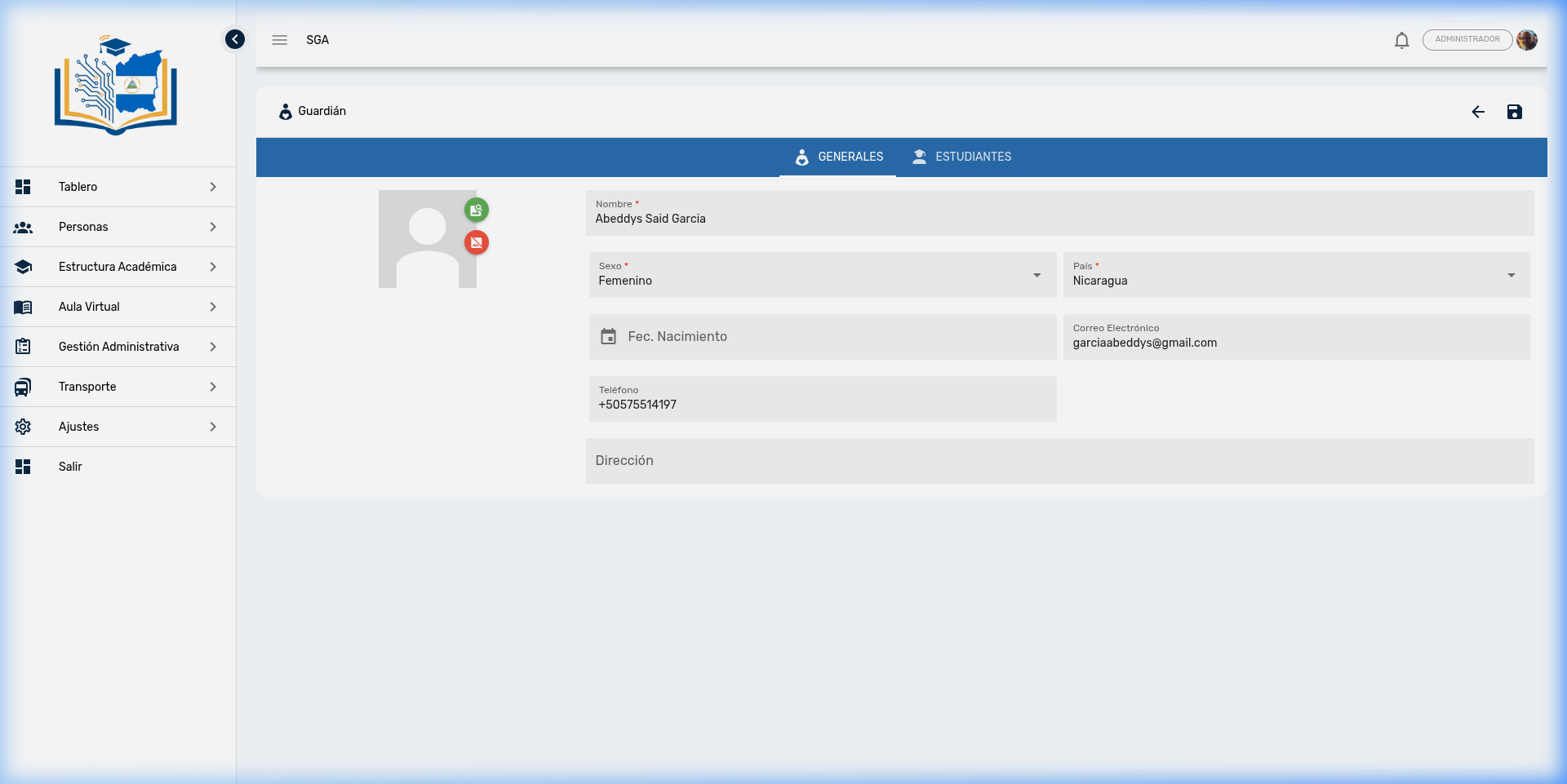This screenshot has width=1567, height=784.
Task: Open the notifications bell
Action: pyautogui.click(x=1401, y=40)
